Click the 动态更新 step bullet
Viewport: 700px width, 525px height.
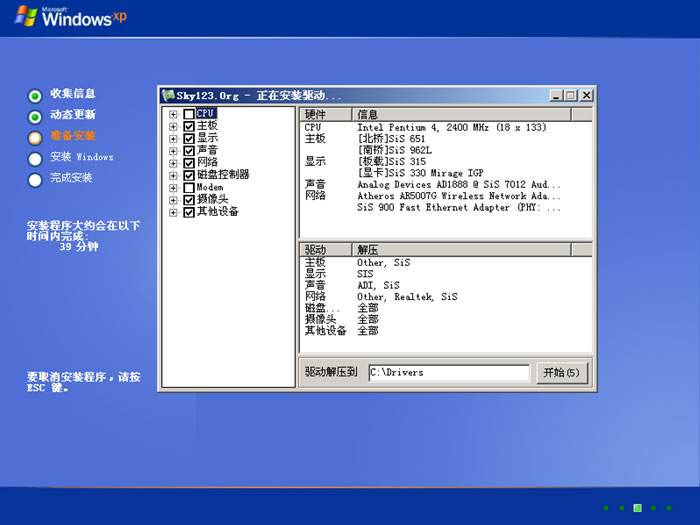click(x=35, y=116)
